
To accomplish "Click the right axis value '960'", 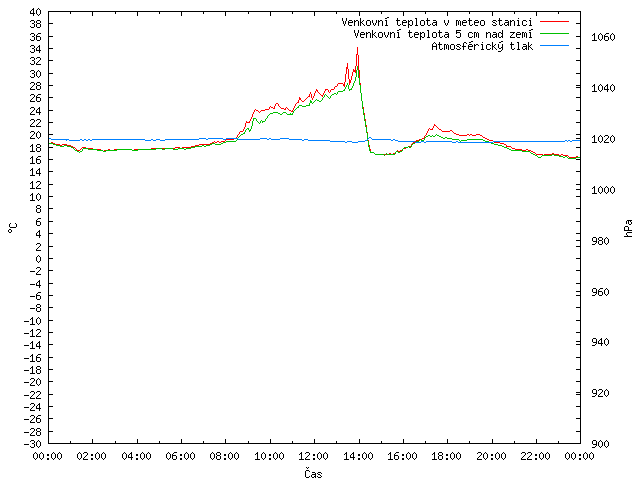I will click(x=600, y=292).
